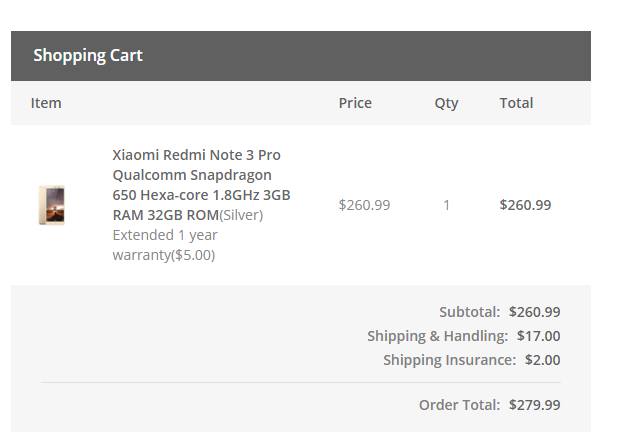Click the $2.00 insurance amount
The width and height of the screenshot is (622, 447).
pos(542,360)
